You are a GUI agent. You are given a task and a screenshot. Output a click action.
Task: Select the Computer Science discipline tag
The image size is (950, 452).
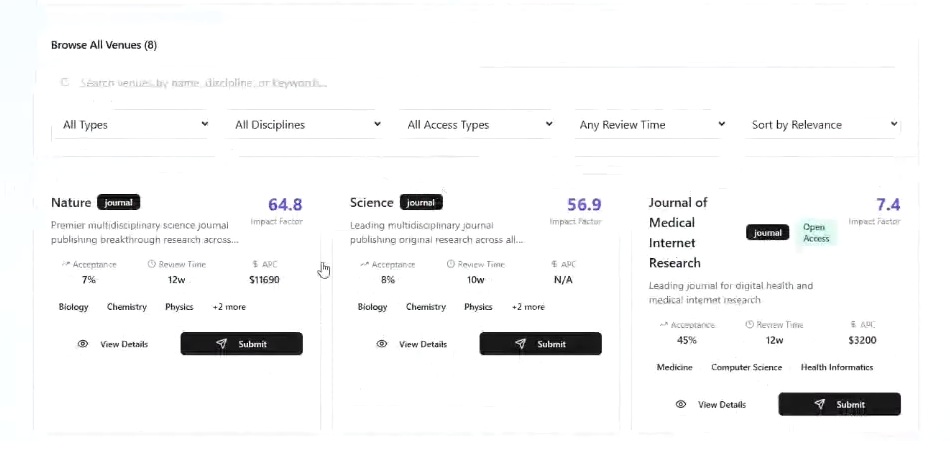746,367
